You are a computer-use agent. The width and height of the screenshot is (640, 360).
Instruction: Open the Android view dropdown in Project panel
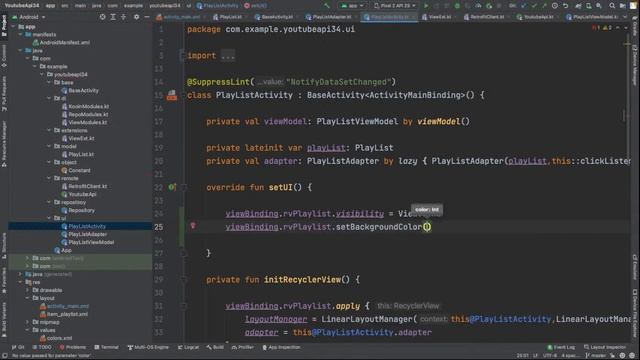pyautogui.click(x=29, y=17)
